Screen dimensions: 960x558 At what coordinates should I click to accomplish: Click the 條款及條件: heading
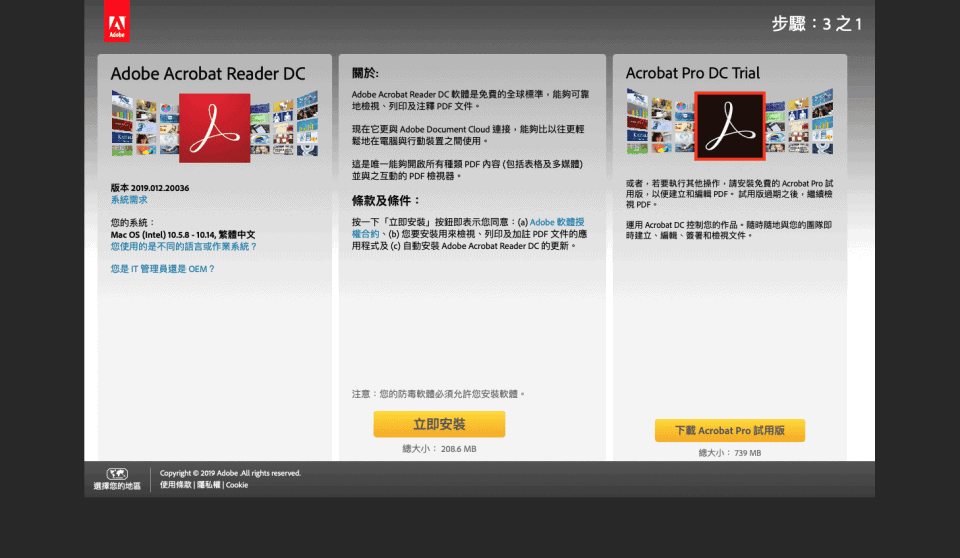point(386,200)
